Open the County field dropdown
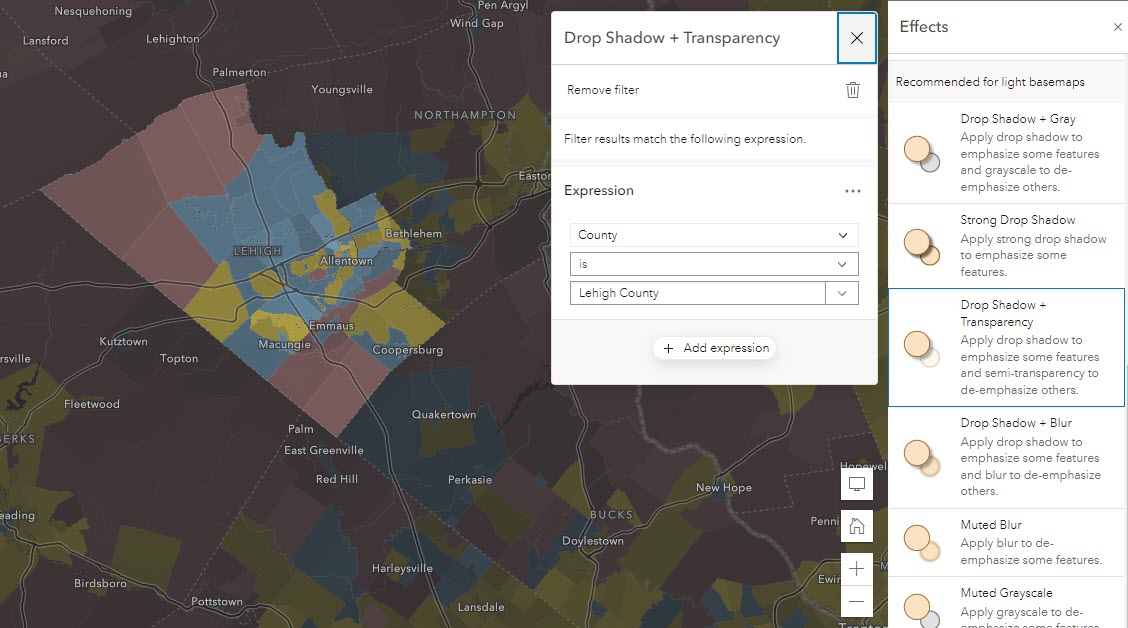 (714, 235)
